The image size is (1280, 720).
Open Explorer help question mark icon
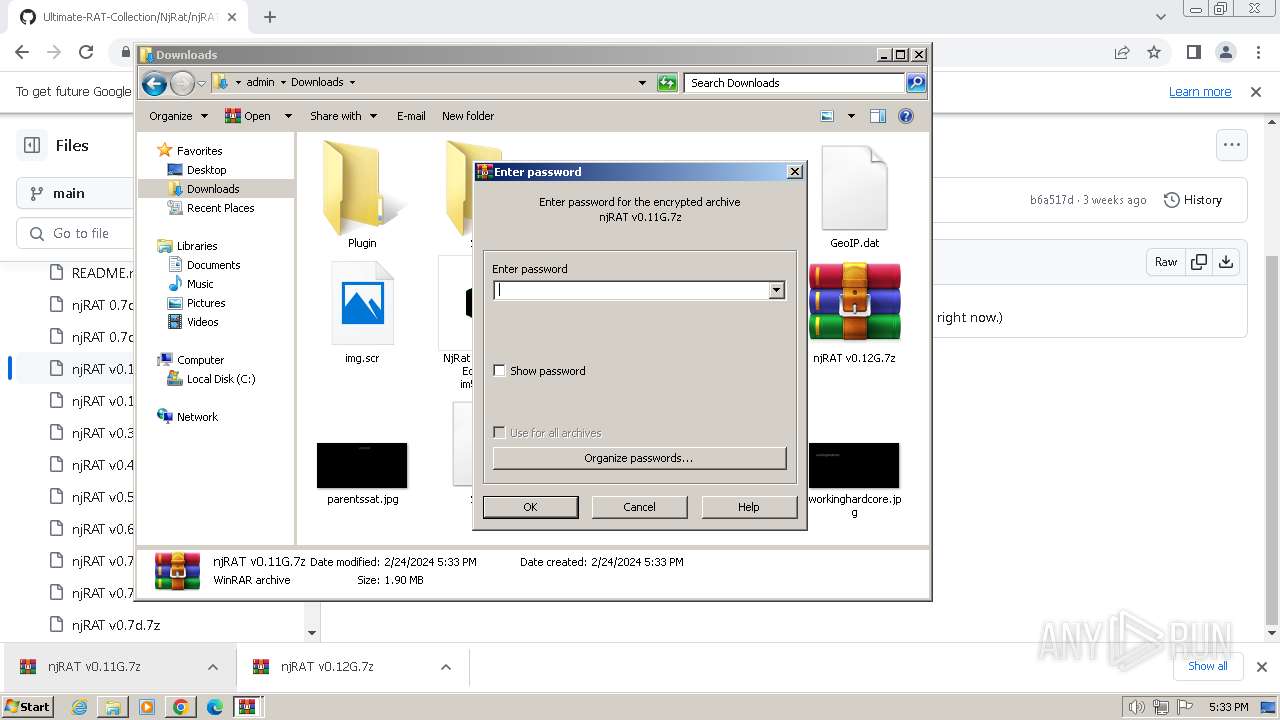(x=906, y=116)
